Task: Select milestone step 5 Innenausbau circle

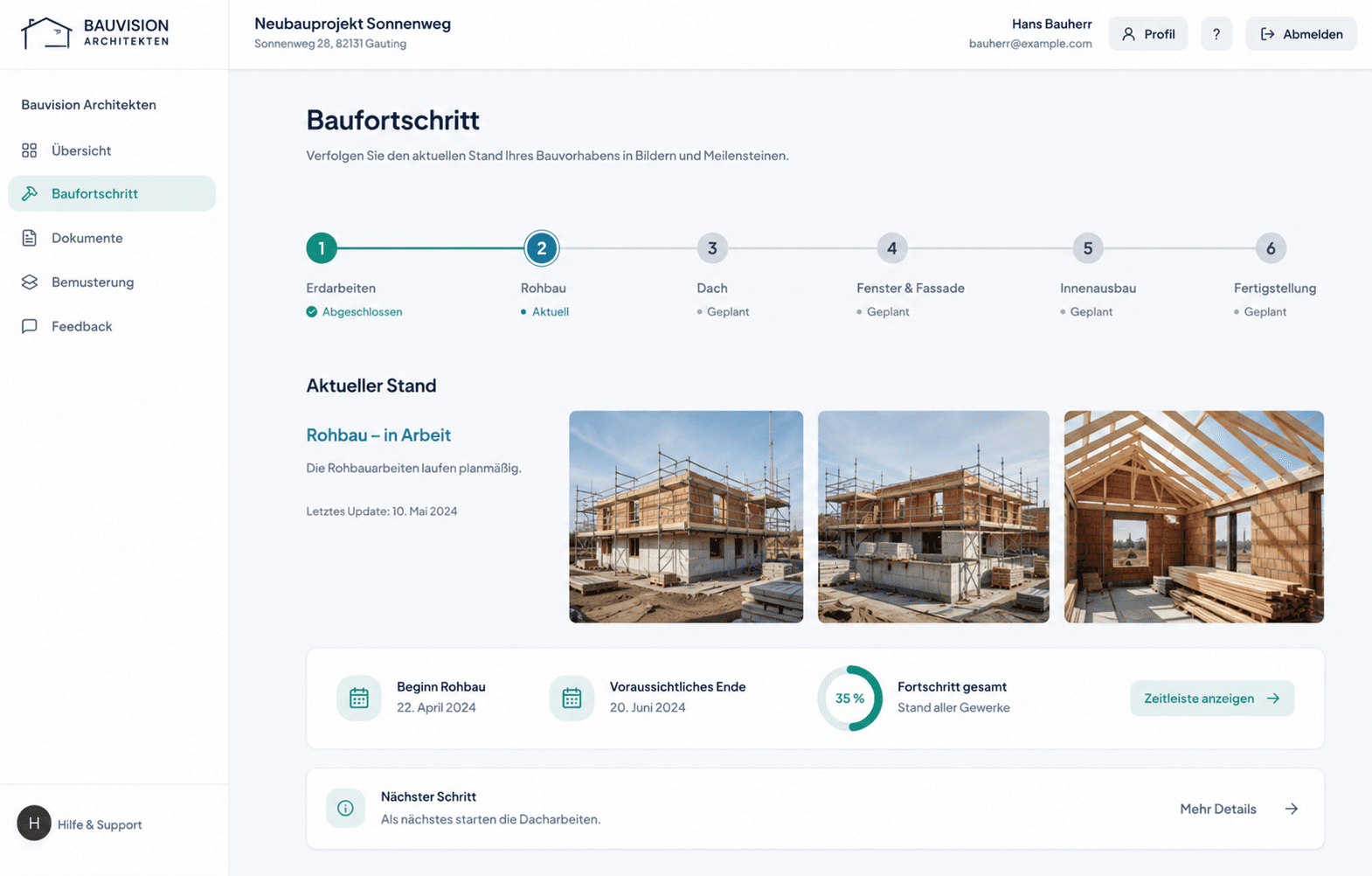Action: pyautogui.click(x=1088, y=248)
